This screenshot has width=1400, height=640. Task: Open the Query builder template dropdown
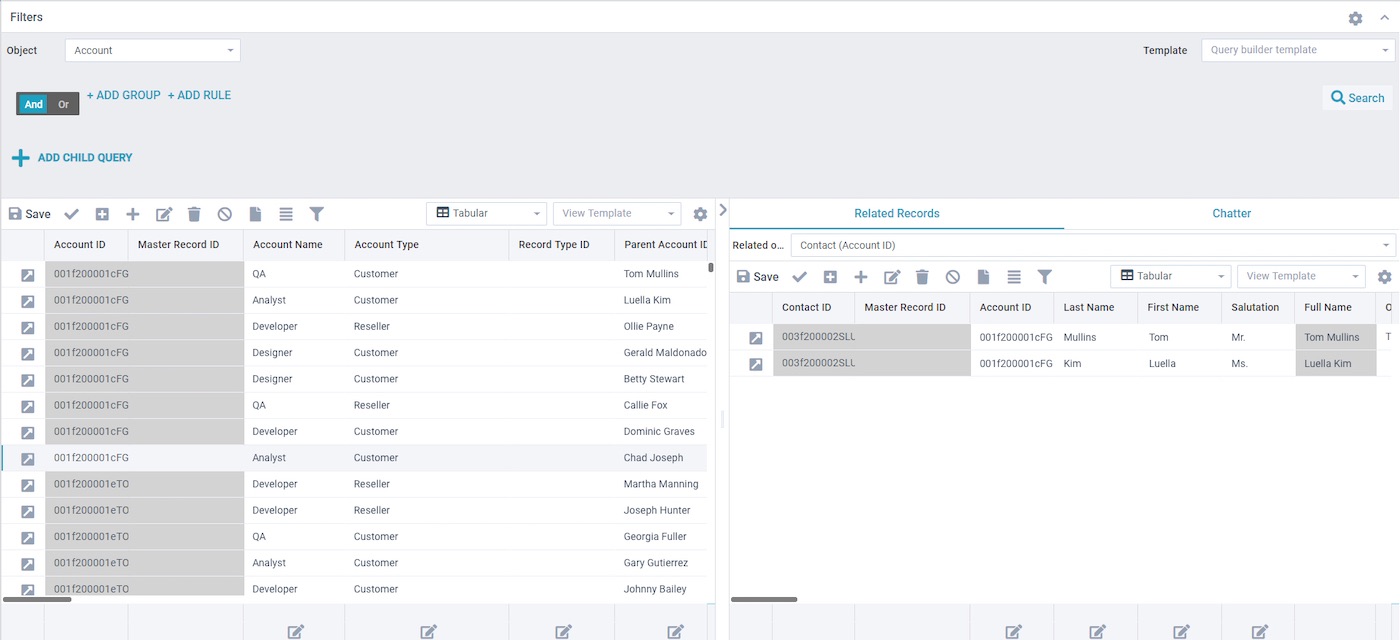(x=1297, y=50)
